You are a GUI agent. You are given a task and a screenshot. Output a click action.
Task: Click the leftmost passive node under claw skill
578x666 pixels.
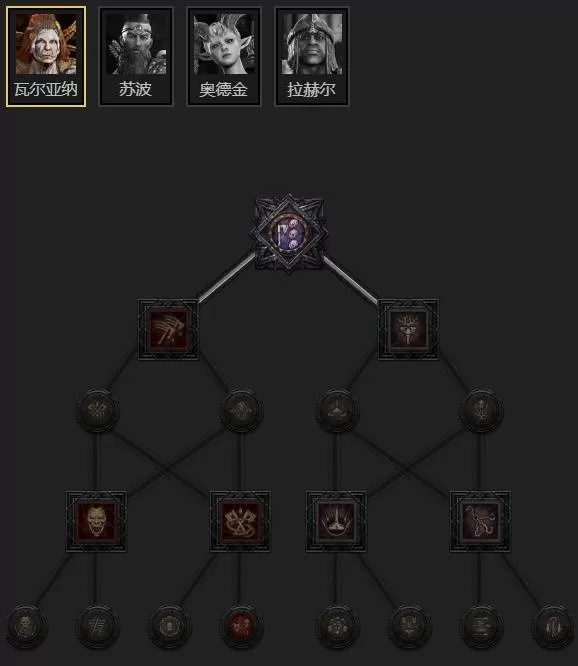[97, 411]
